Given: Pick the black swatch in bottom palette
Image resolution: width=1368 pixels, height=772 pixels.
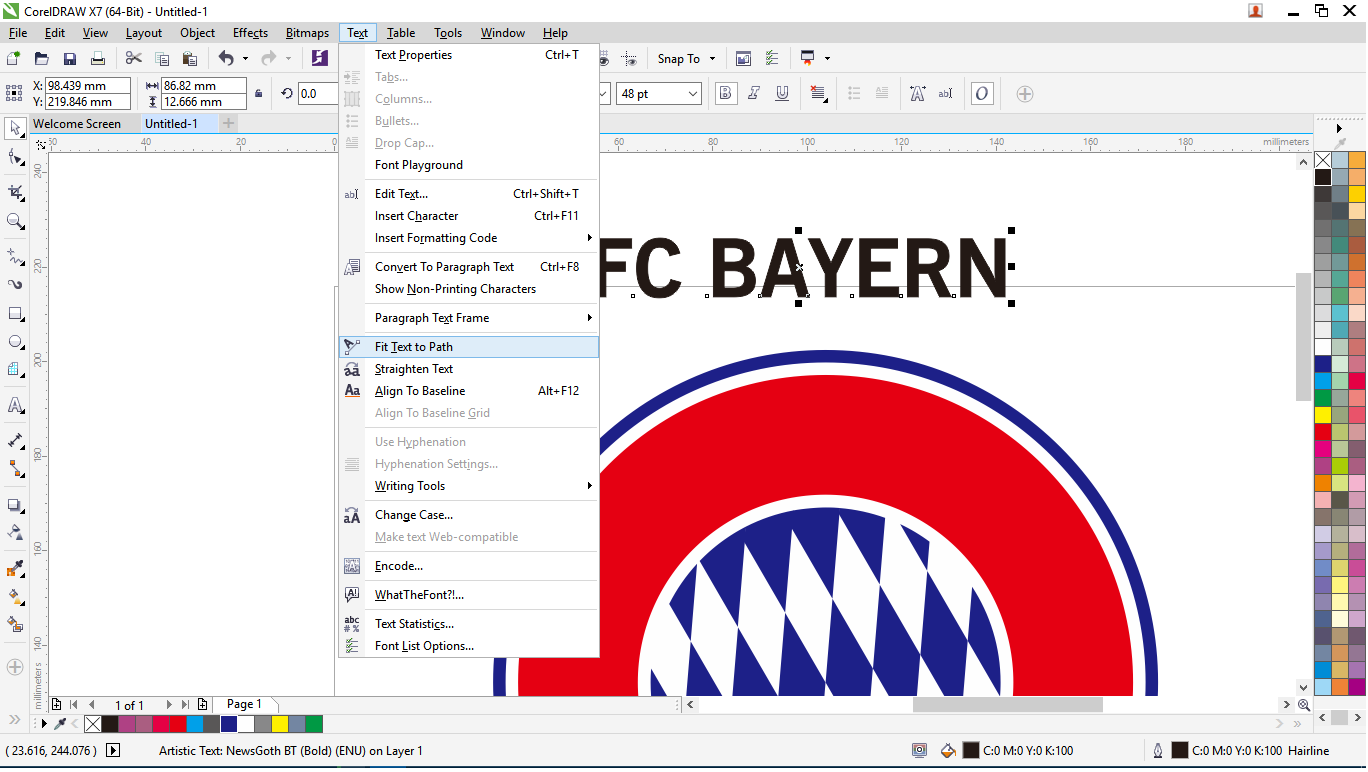Looking at the screenshot, I should click(110, 724).
